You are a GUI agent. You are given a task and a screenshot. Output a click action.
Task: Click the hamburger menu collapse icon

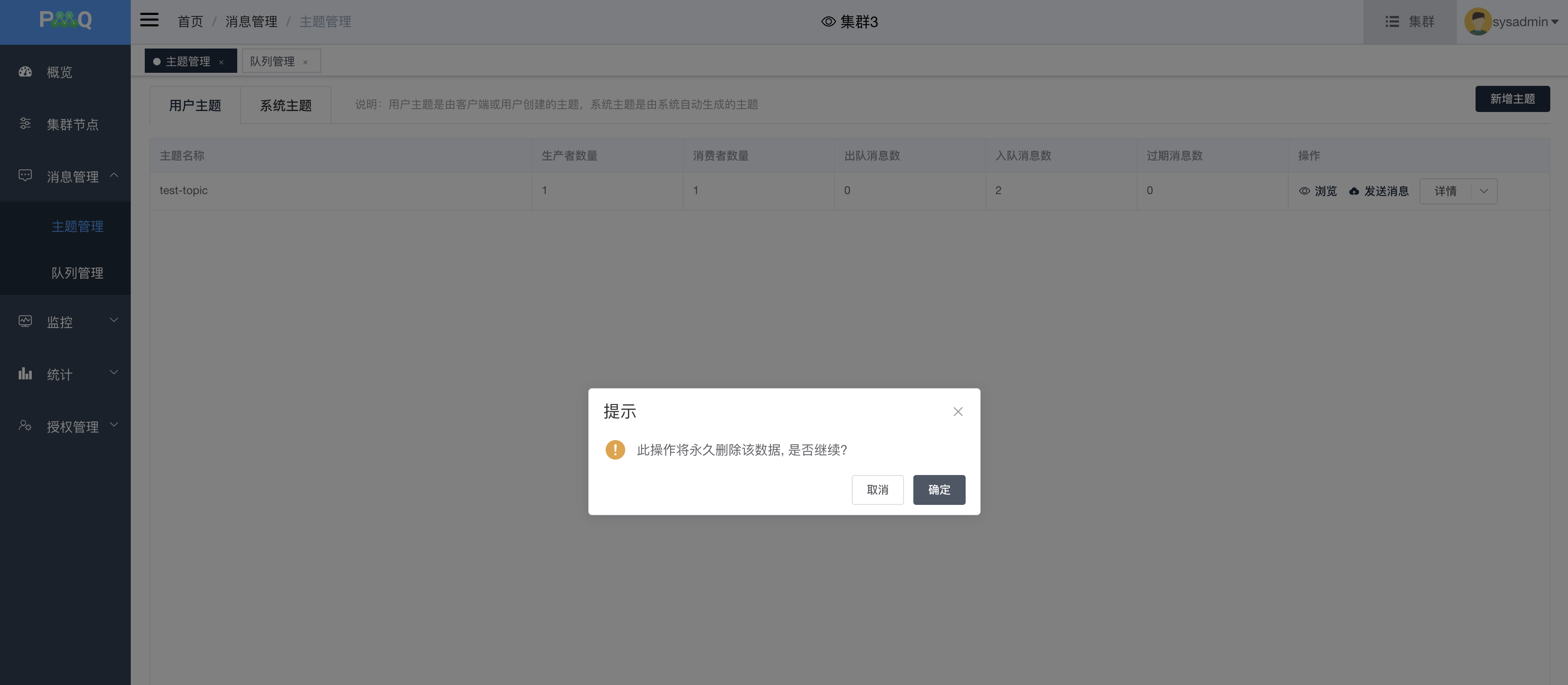(149, 21)
